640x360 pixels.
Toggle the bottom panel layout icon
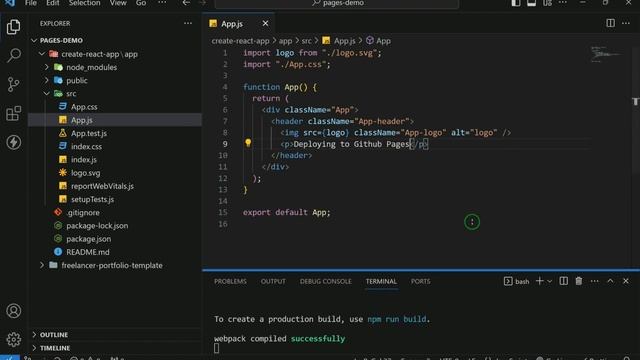[531, 3]
